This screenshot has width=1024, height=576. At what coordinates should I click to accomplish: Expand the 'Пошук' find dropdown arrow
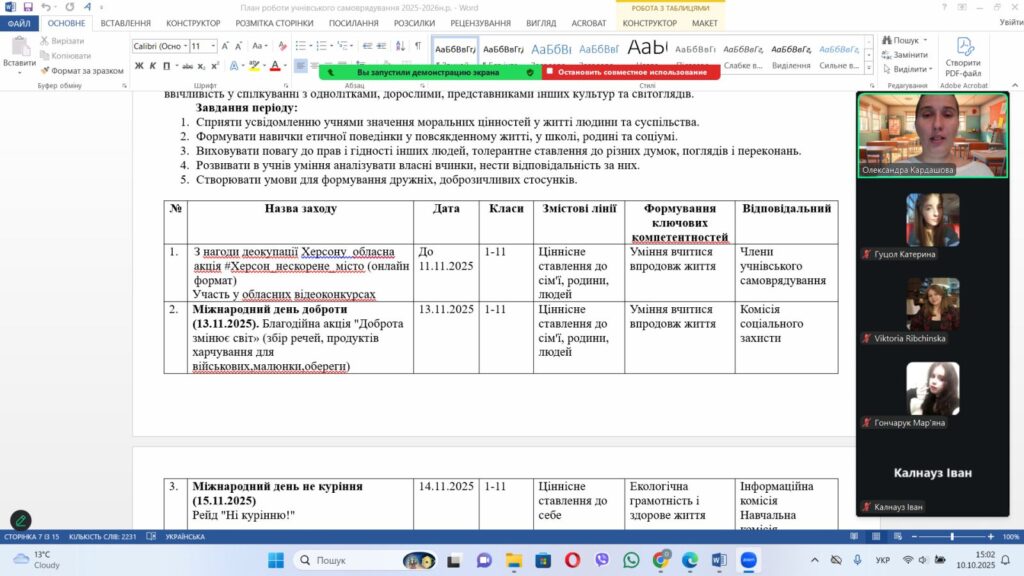click(x=927, y=41)
